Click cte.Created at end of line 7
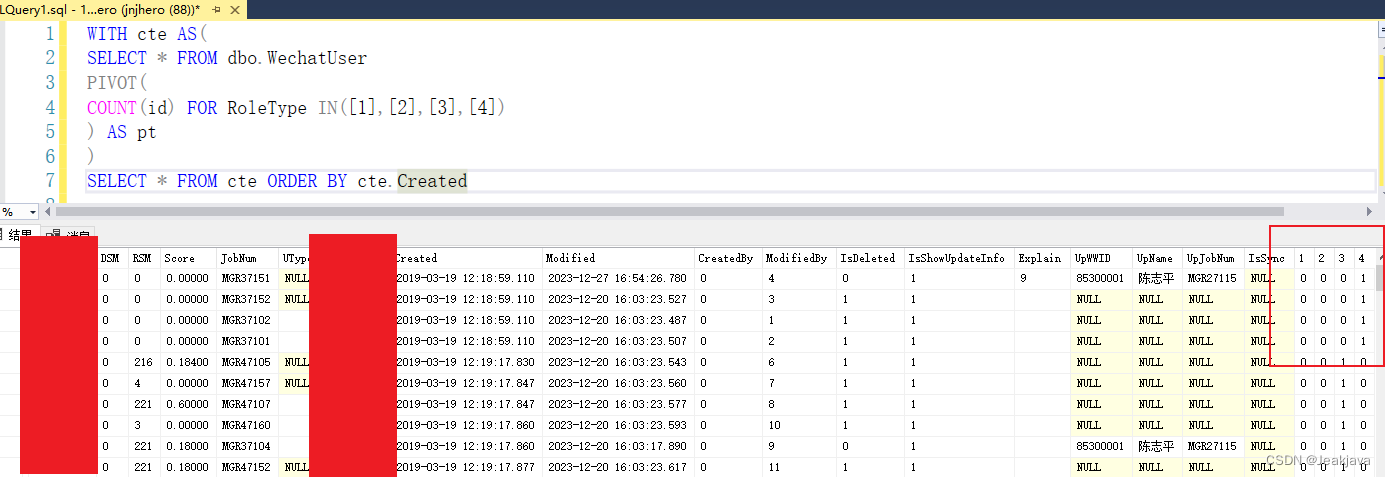 click(412, 181)
